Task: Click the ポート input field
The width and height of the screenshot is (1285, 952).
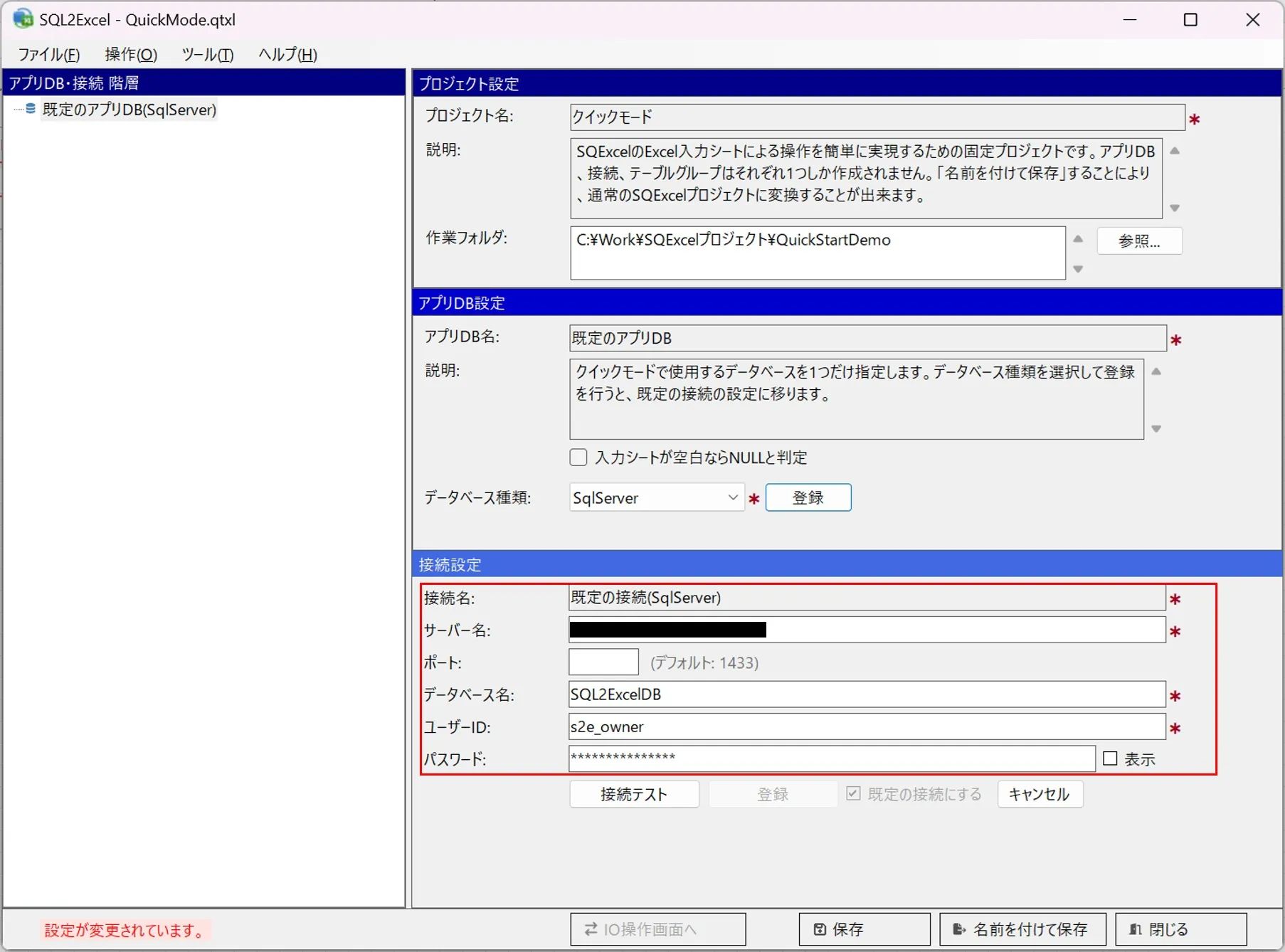Action: coord(603,662)
